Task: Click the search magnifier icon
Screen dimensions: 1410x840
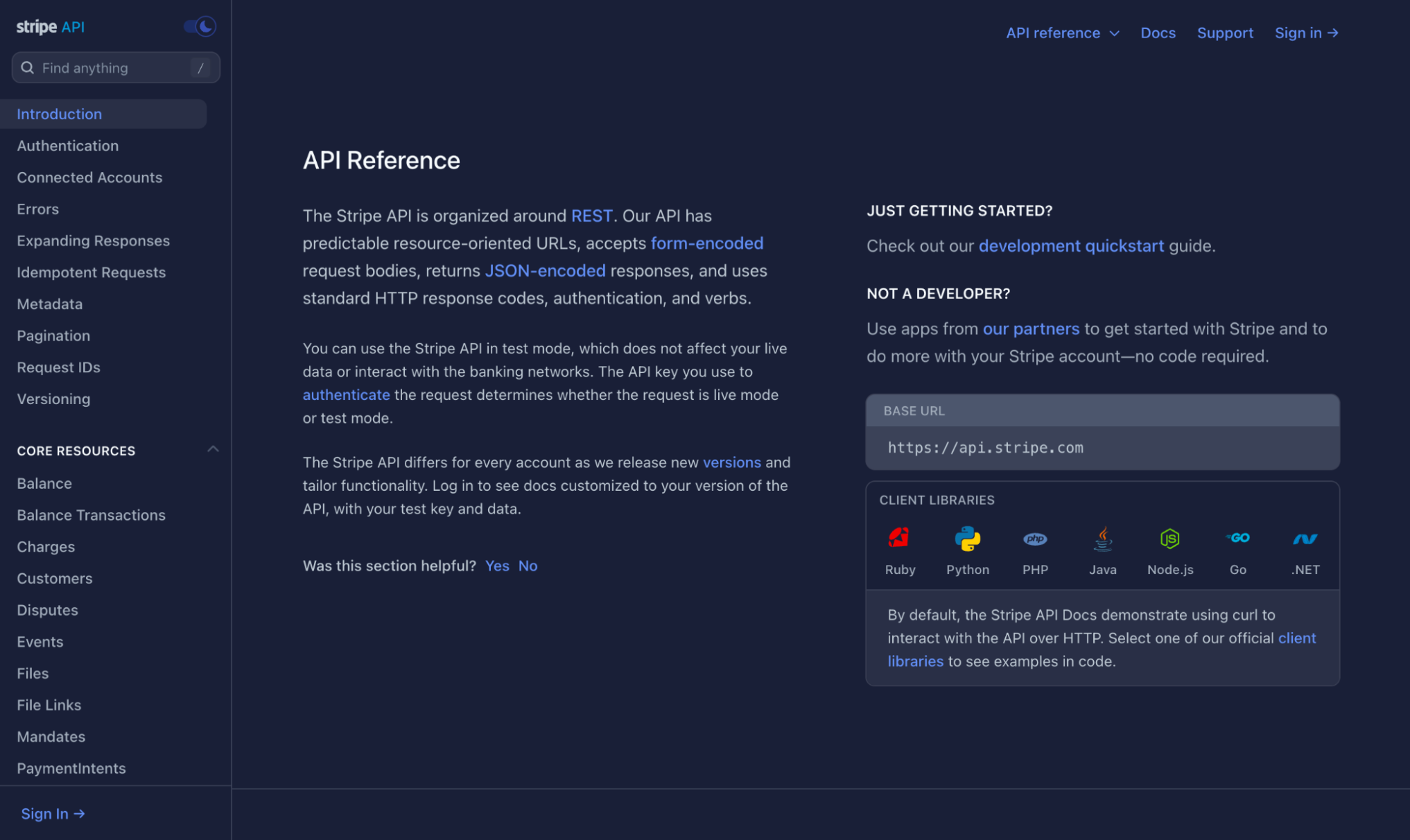Action: coord(28,68)
